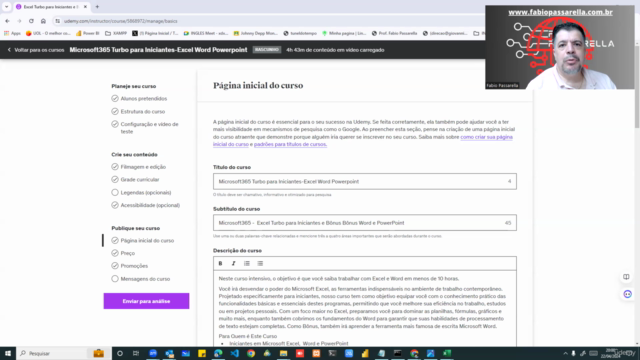This screenshot has width=640, height=360.
Task: Open Acessibilidade (opcional) section
Action: 146,205
